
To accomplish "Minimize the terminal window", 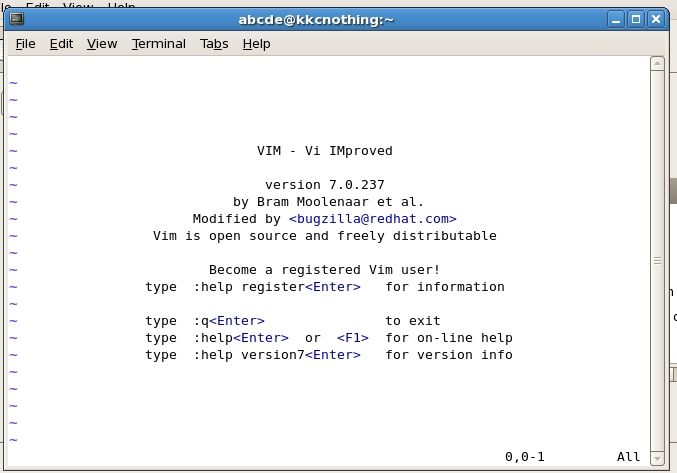I will (616, 19).
